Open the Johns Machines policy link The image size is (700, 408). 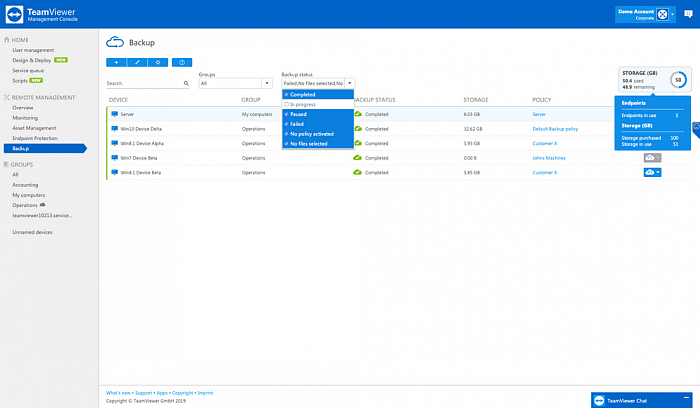click(x=549, y=158)
